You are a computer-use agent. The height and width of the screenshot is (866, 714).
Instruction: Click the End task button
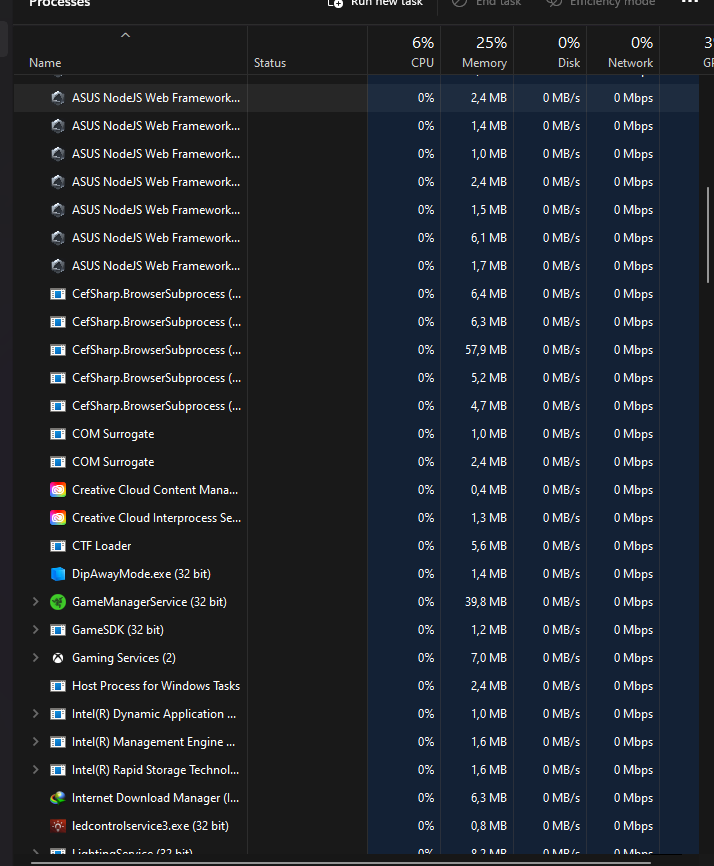[486, 3]
